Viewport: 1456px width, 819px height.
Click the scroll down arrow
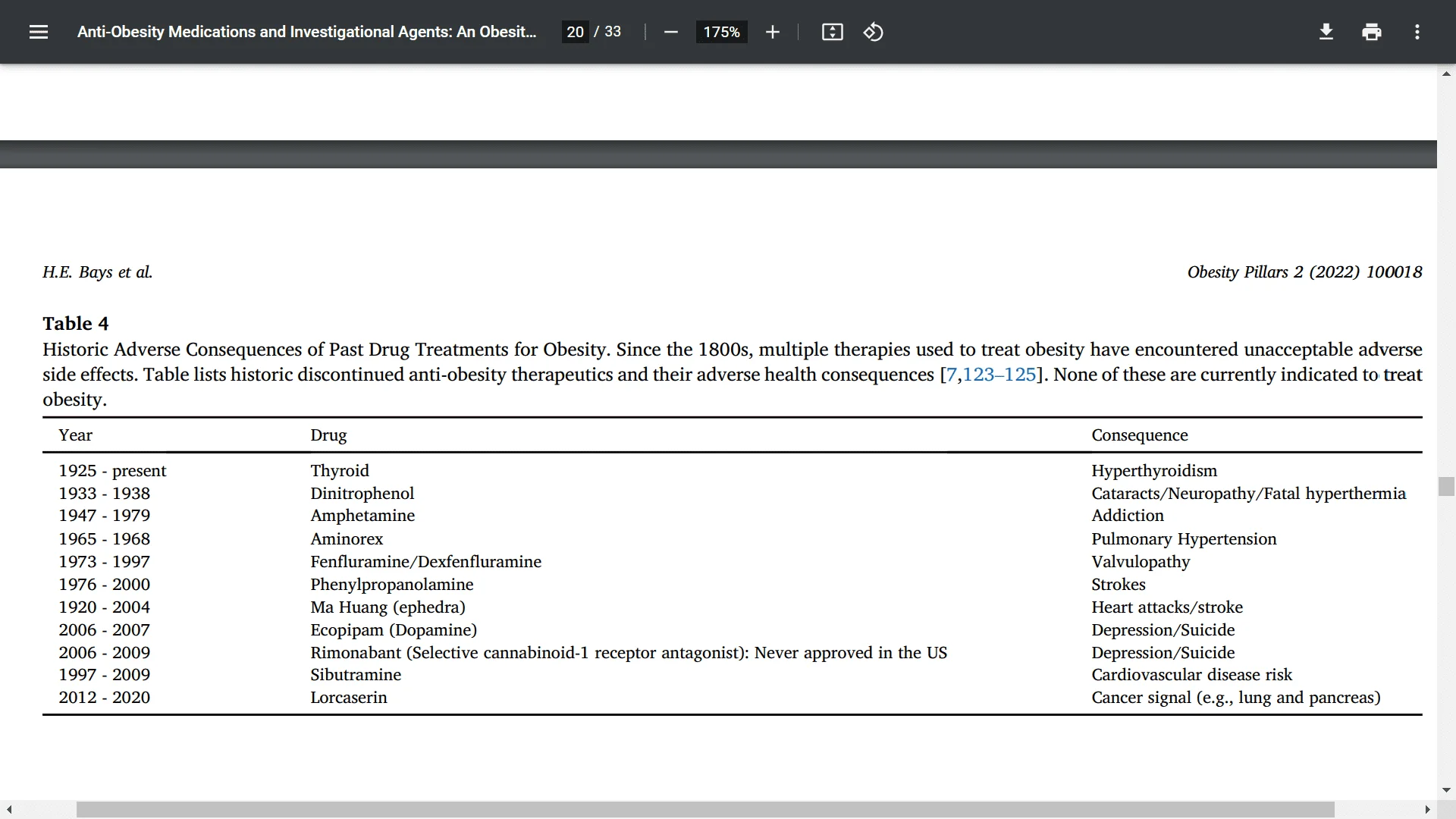[1446, 790]
